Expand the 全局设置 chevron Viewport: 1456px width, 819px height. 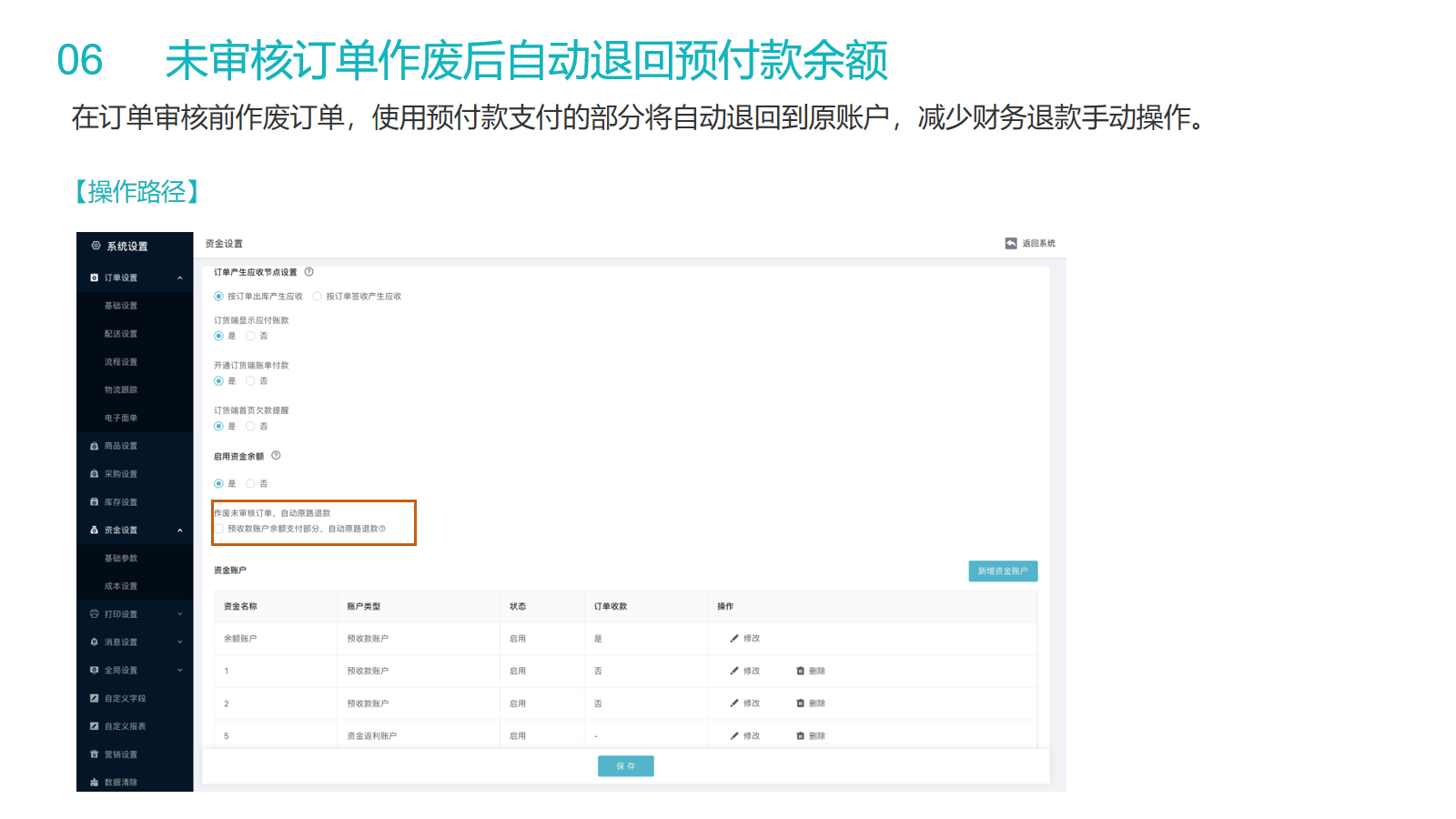[180, 670]
